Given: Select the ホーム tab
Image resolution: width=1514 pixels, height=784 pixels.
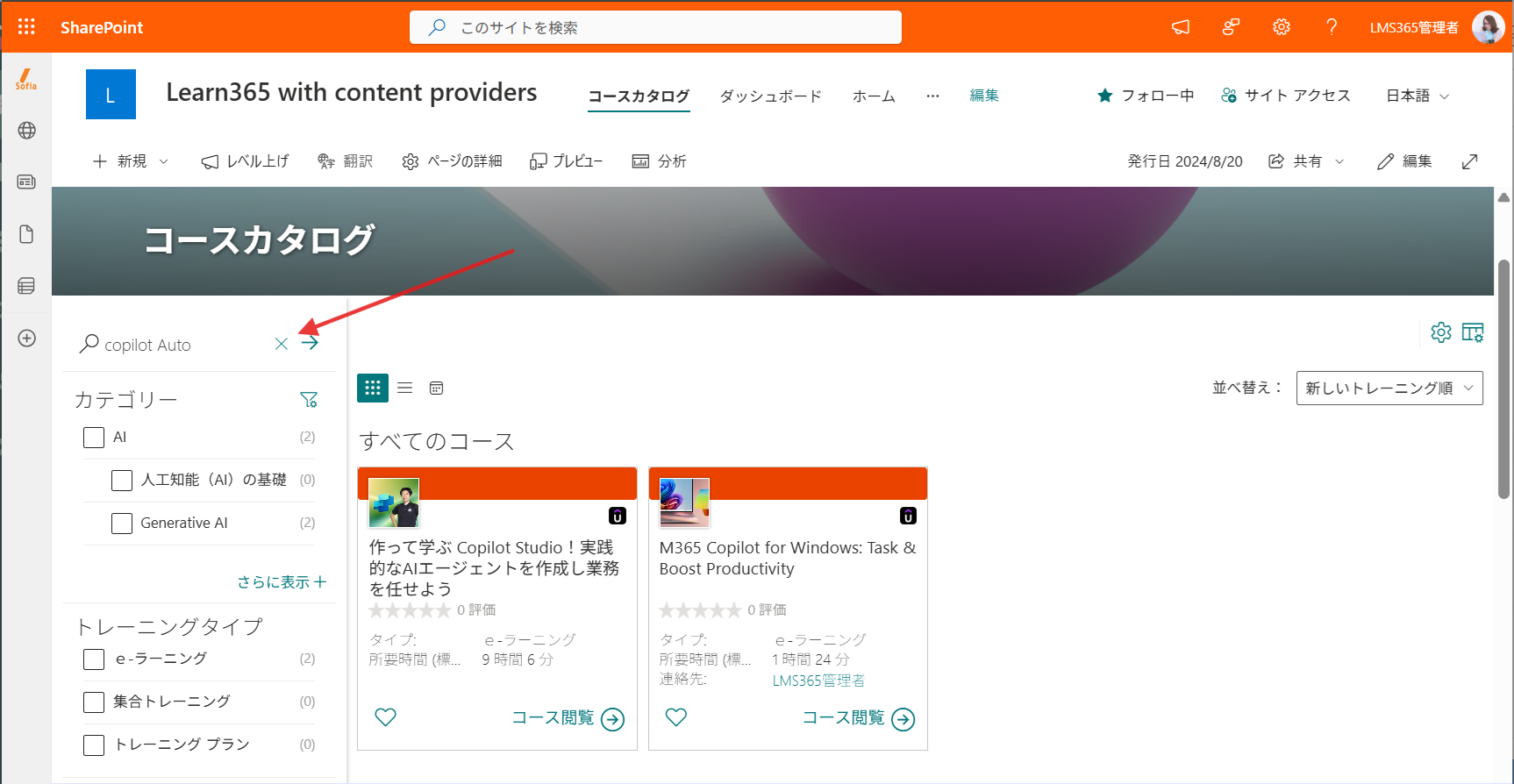Looking at the screenshot, I should pos(874,96).
